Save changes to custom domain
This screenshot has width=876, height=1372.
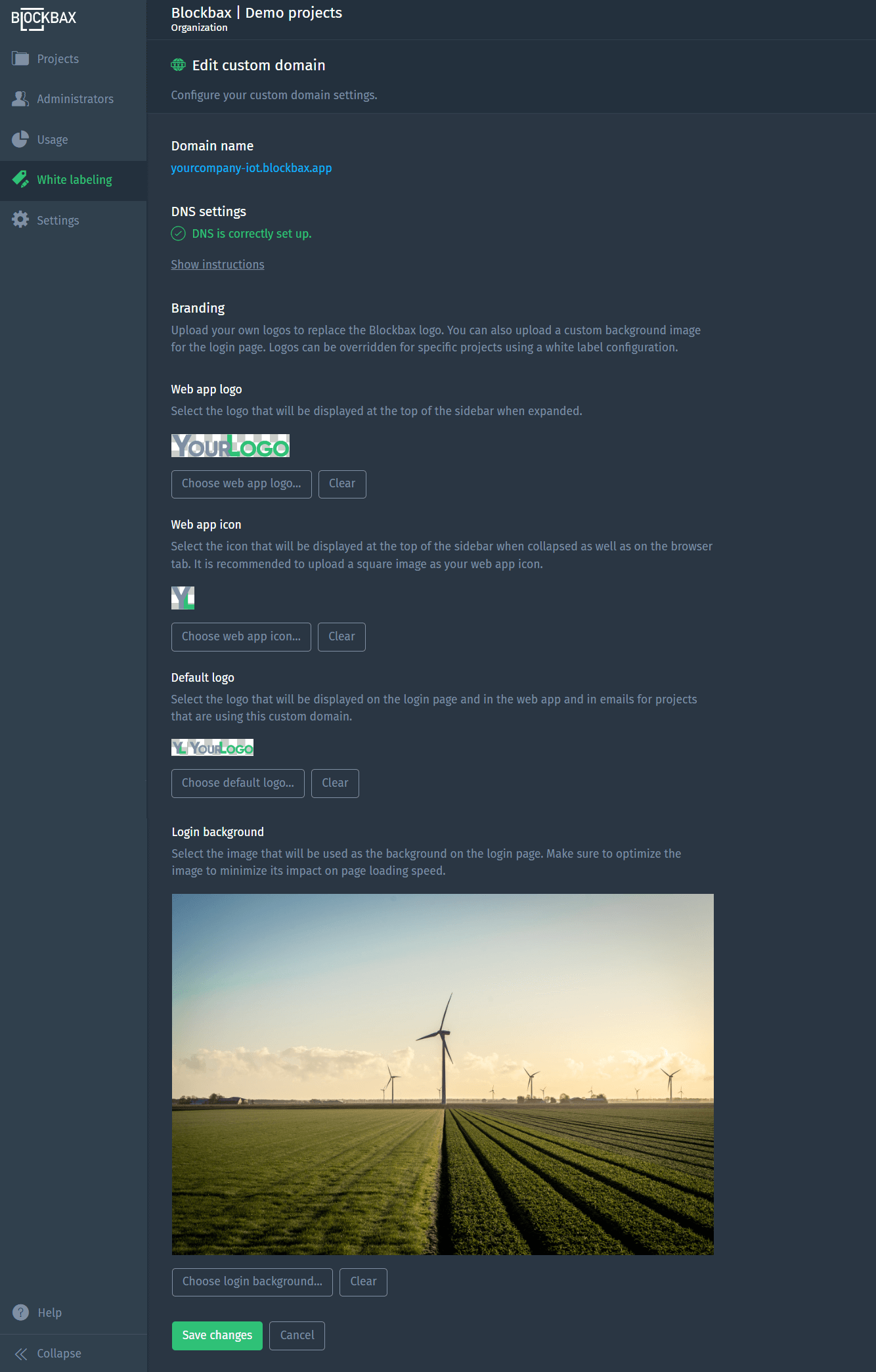tap(217, 1336)
